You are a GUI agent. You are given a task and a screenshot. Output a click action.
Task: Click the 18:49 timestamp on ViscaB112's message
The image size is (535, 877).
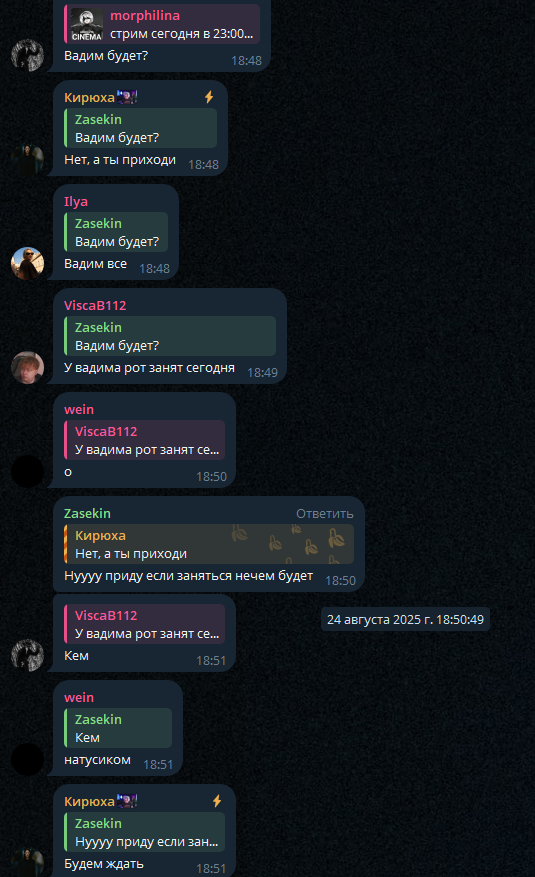[262, 373]
